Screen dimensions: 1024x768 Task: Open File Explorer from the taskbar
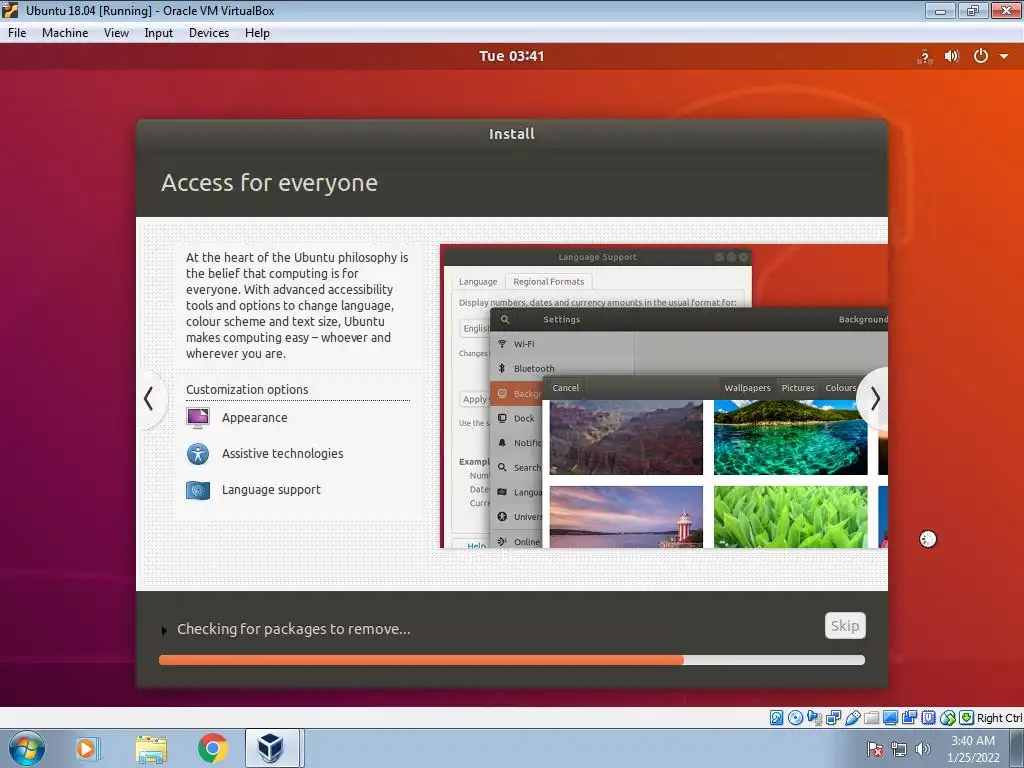click(151, 748)
